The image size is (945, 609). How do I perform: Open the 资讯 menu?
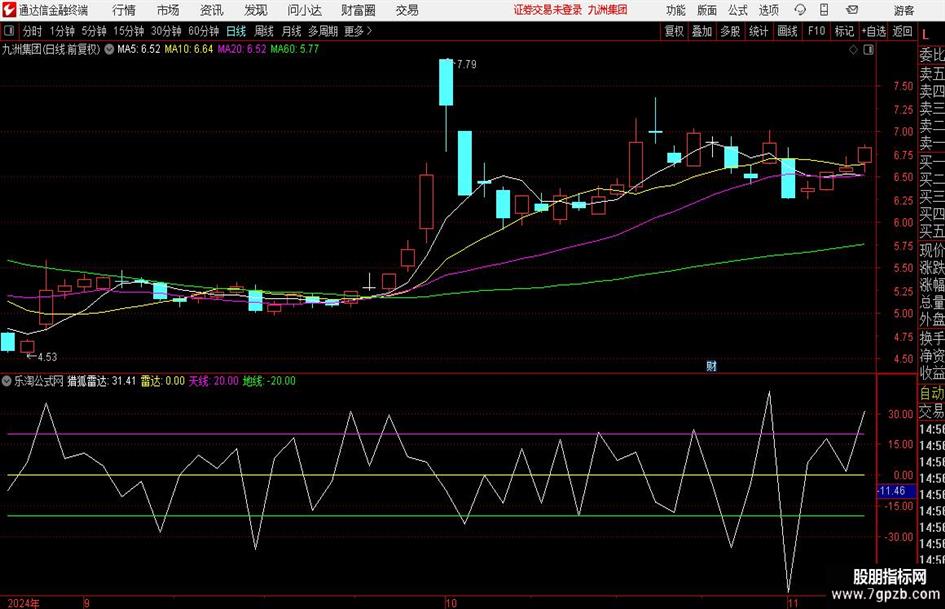(212, 10)
